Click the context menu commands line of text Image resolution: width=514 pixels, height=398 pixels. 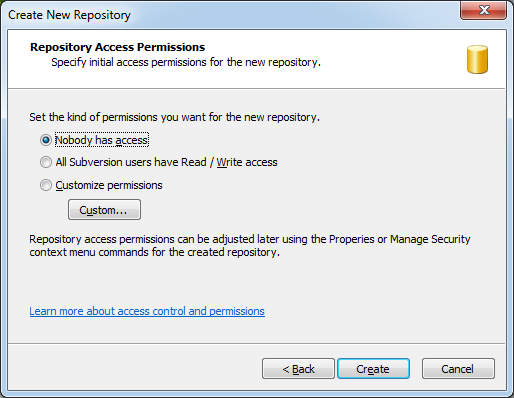coord(155,252)
